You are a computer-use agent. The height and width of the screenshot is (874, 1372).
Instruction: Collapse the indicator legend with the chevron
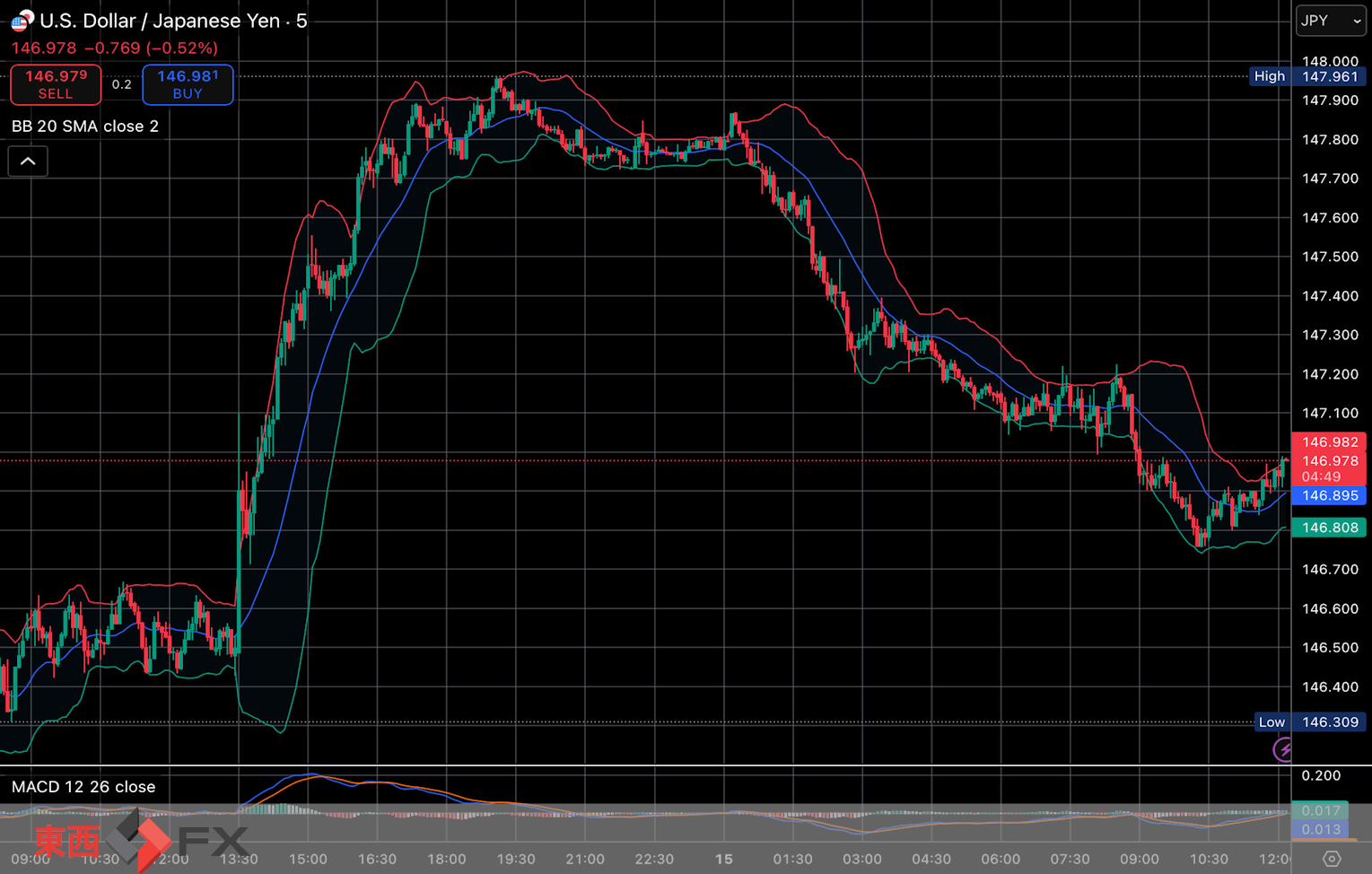pos(28,162)
